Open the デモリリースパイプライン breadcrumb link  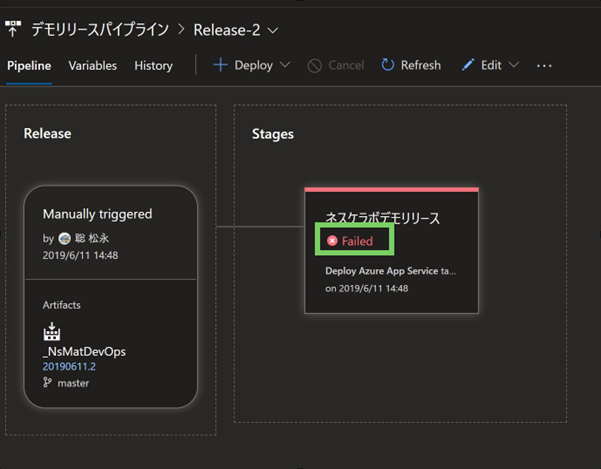pos(100,30)
